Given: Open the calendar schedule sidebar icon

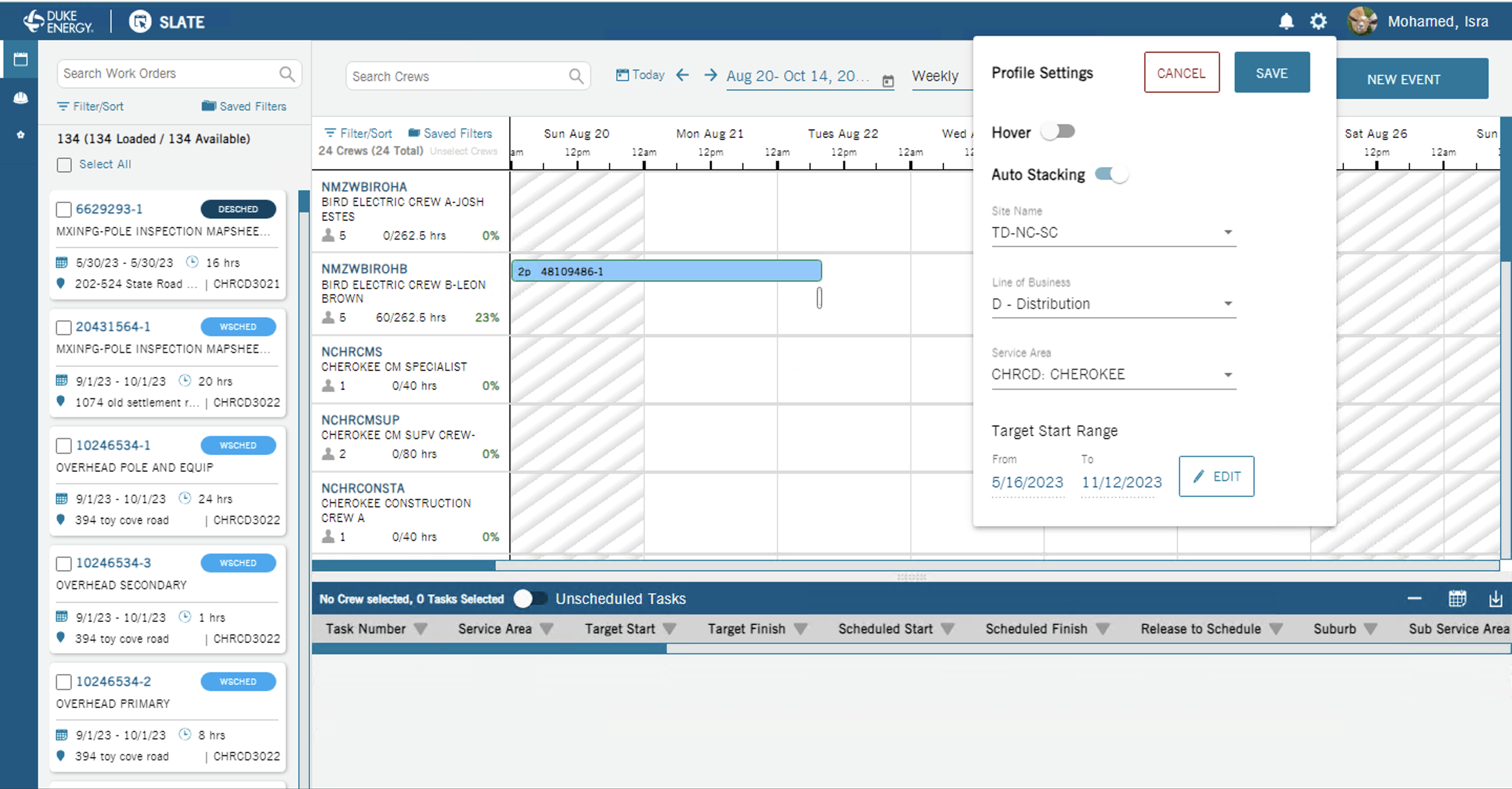Looking at the screenshot, I should [21, 59].
